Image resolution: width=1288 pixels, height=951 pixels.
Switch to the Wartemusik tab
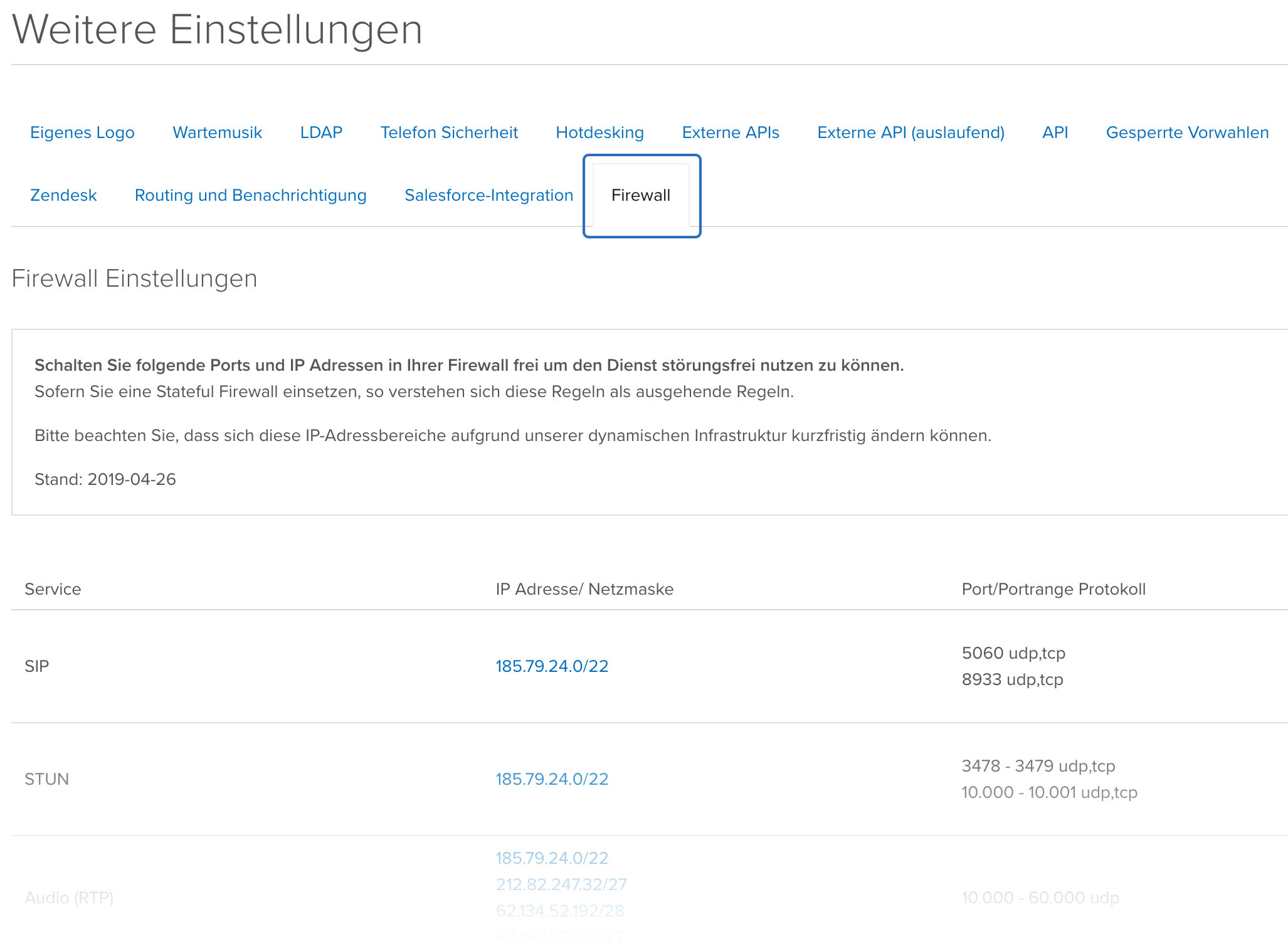point(217,132)
